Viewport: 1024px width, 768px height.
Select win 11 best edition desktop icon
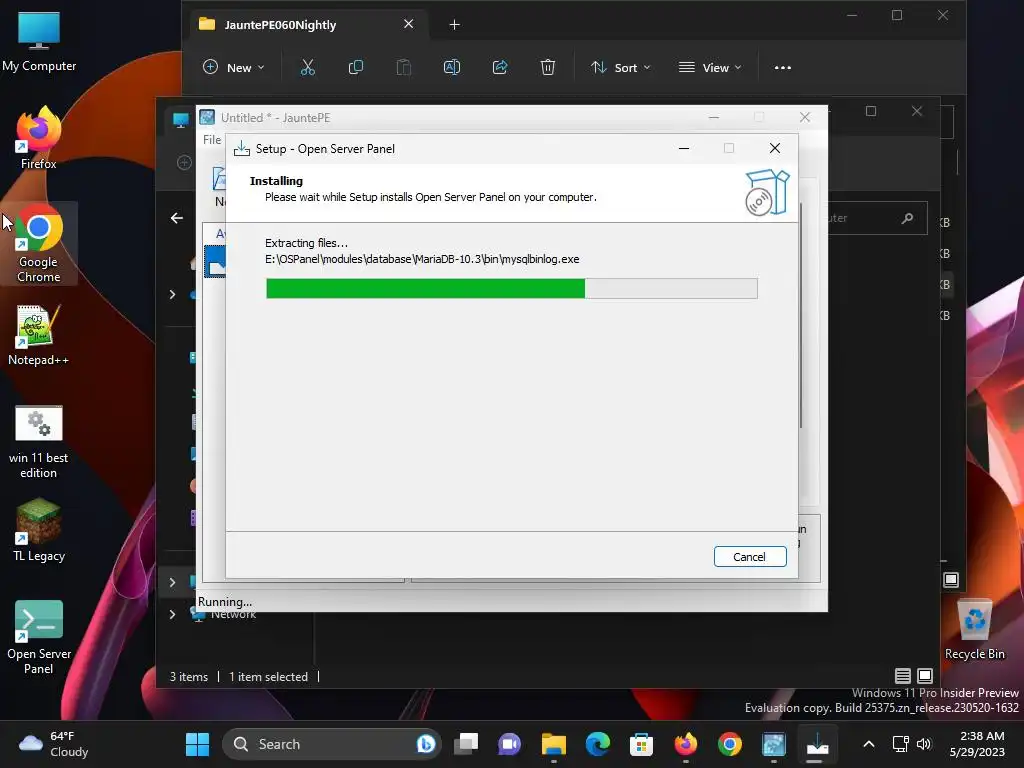pyautogui.click(x=39, y=441)
